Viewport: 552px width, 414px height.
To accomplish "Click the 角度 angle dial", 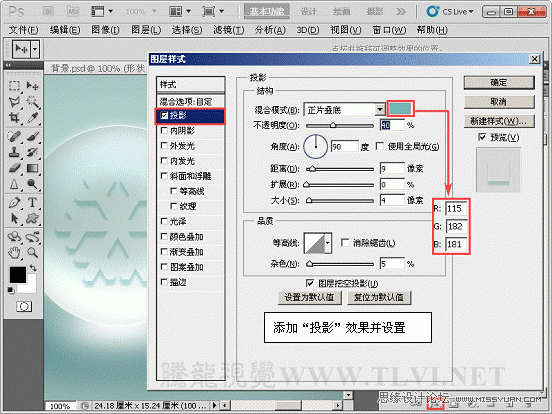I will tap(315, 146).
